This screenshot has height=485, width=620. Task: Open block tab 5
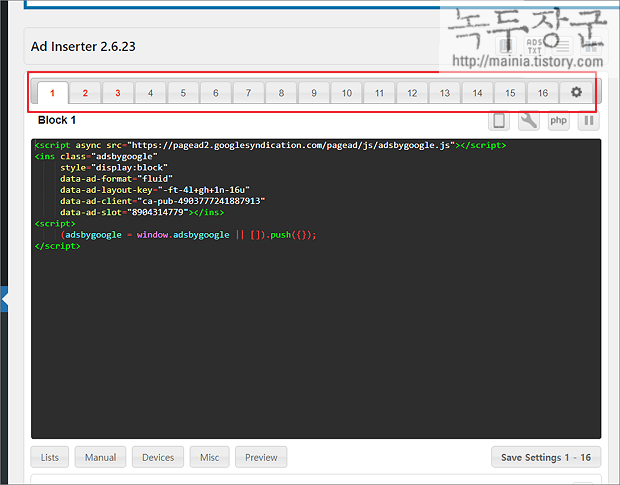point(183,93)
